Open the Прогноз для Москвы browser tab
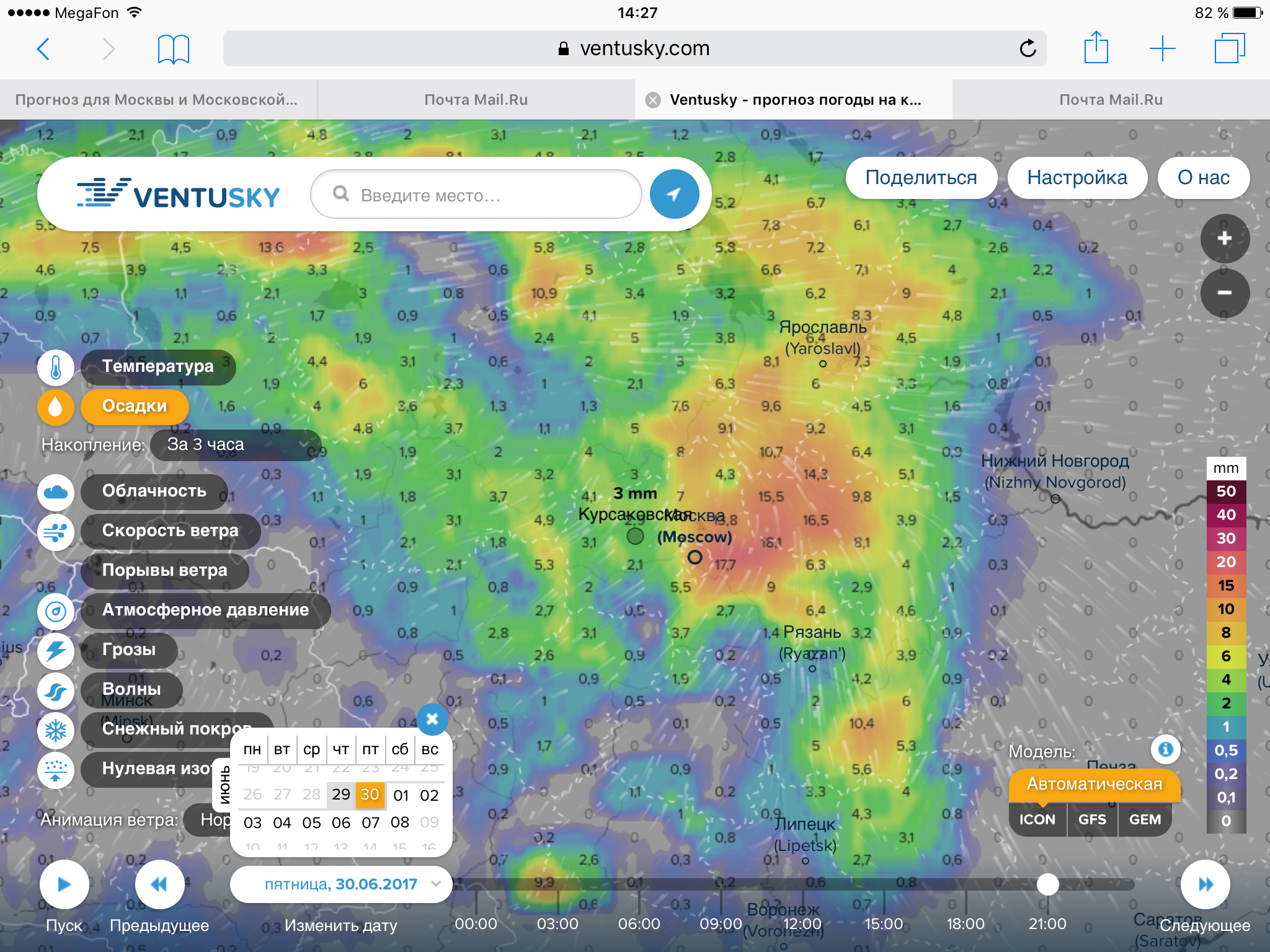The height and width of the screenshot is (952, 1270). pos(157,100)
